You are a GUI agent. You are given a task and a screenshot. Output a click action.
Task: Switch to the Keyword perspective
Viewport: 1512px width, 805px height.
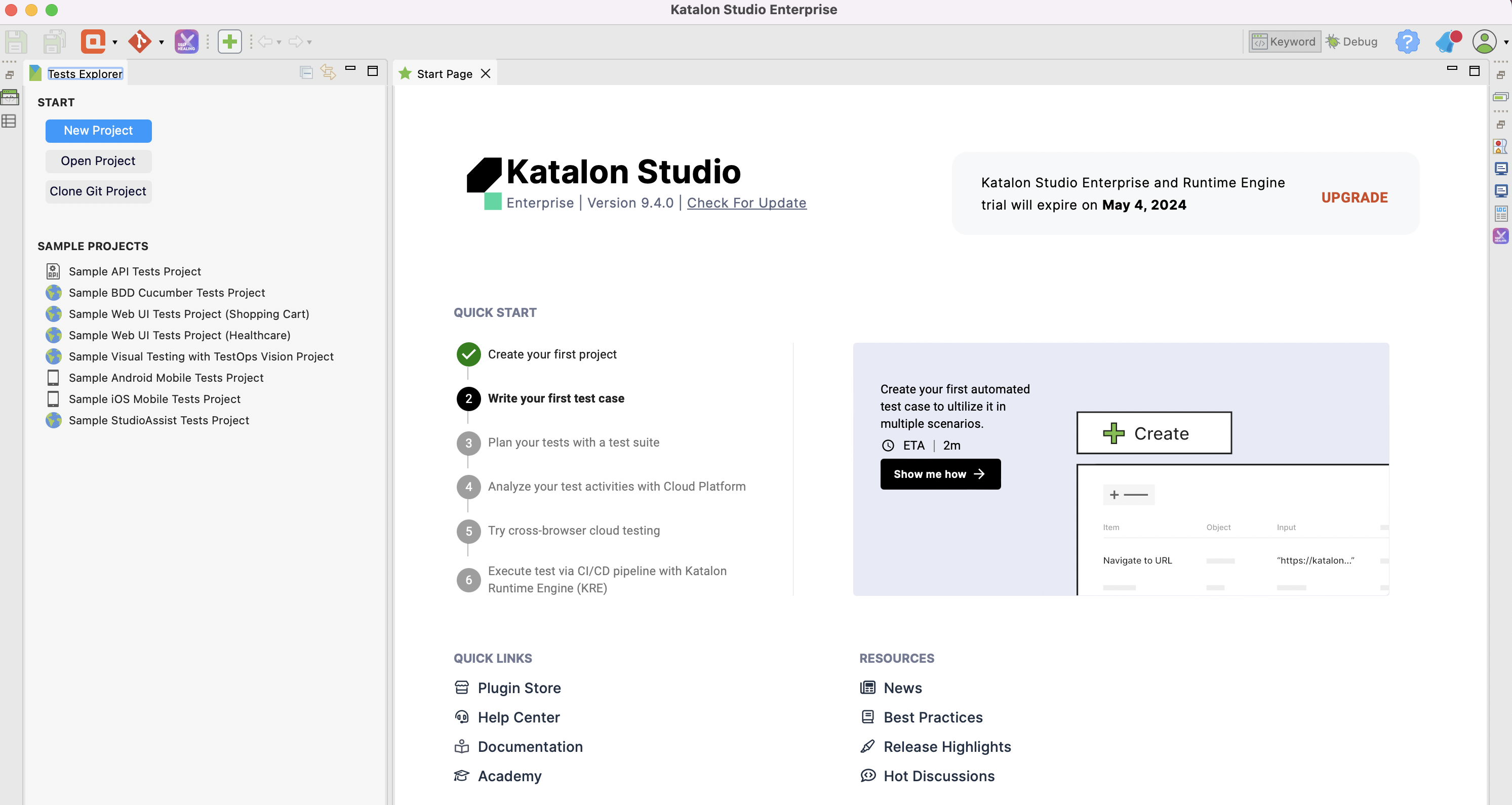pos(1284,42)
